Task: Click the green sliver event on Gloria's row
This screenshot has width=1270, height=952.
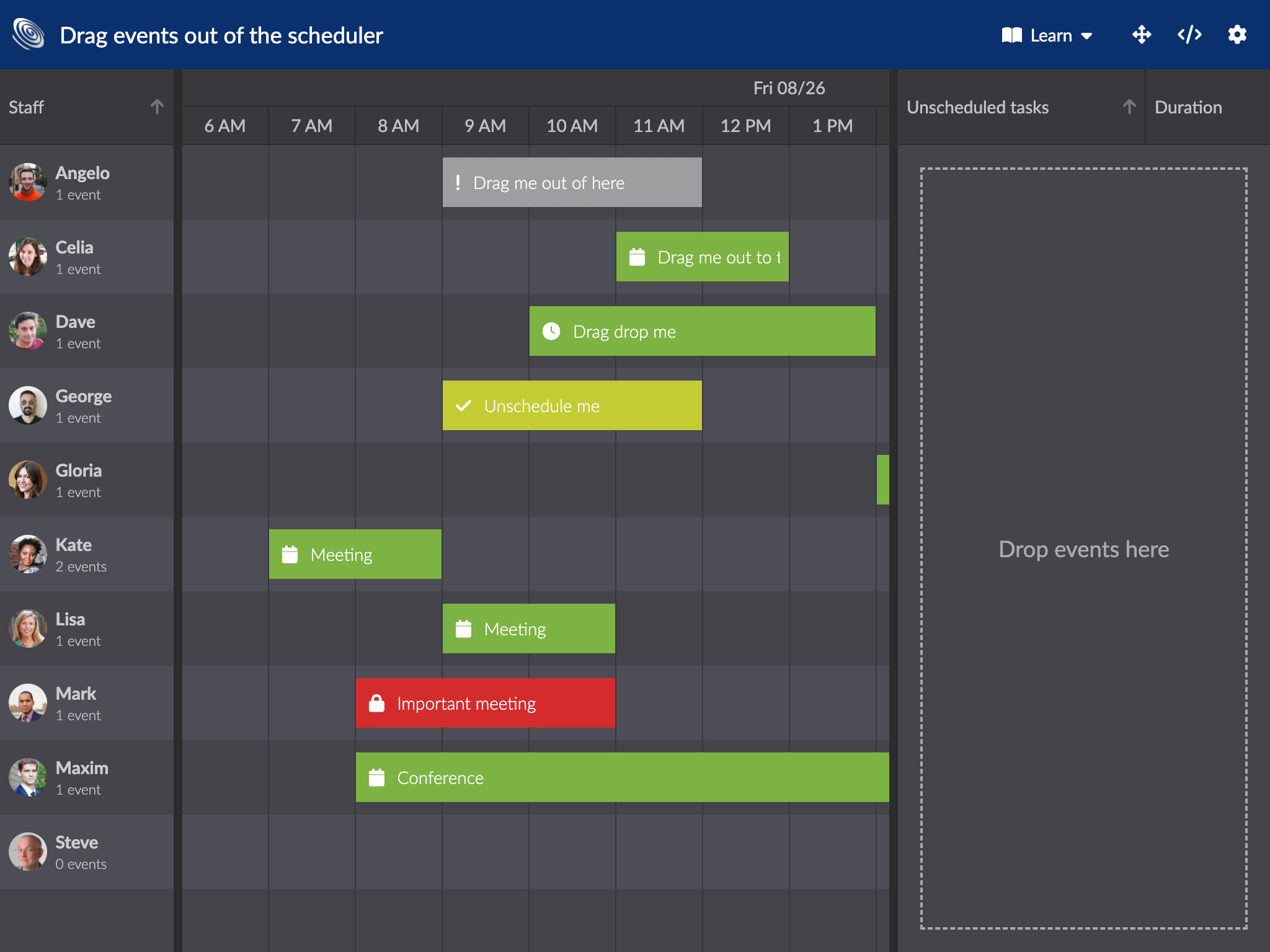Action: coord(884,478)
